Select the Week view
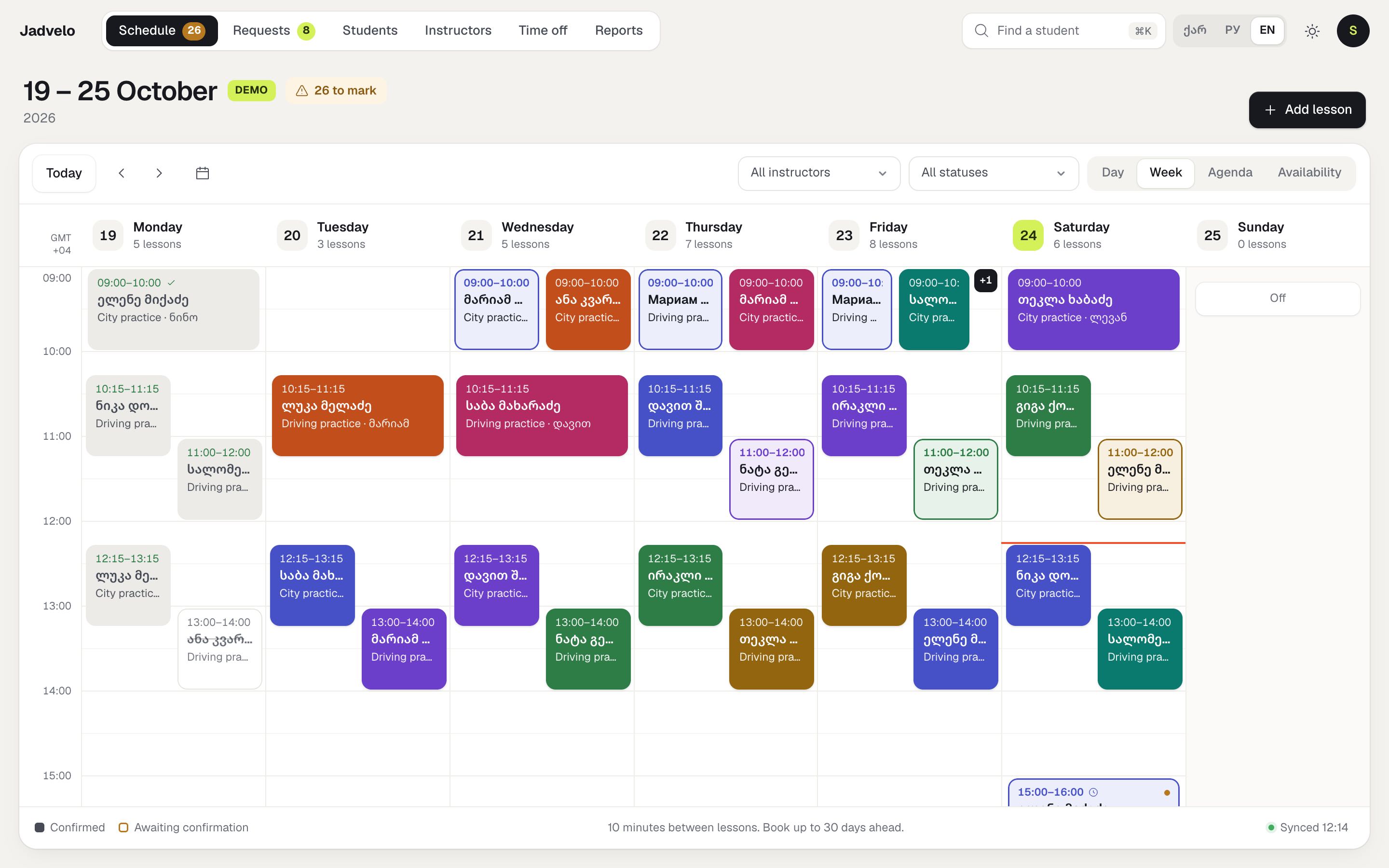 pos(1165,173)
